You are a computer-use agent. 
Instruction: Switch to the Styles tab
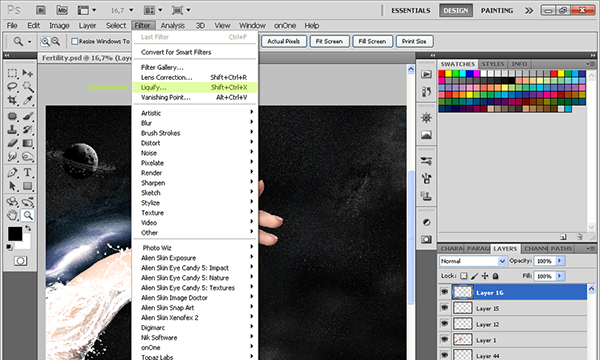(x=492, y=64)
